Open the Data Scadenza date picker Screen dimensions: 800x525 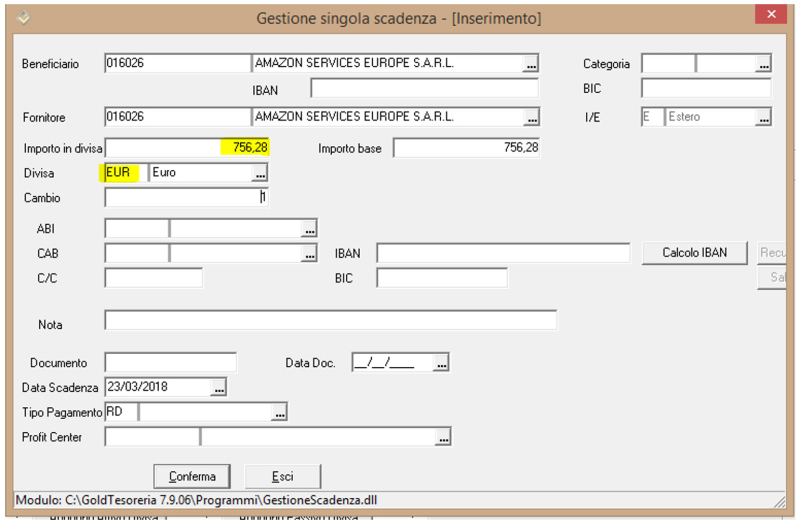point(219,387)
